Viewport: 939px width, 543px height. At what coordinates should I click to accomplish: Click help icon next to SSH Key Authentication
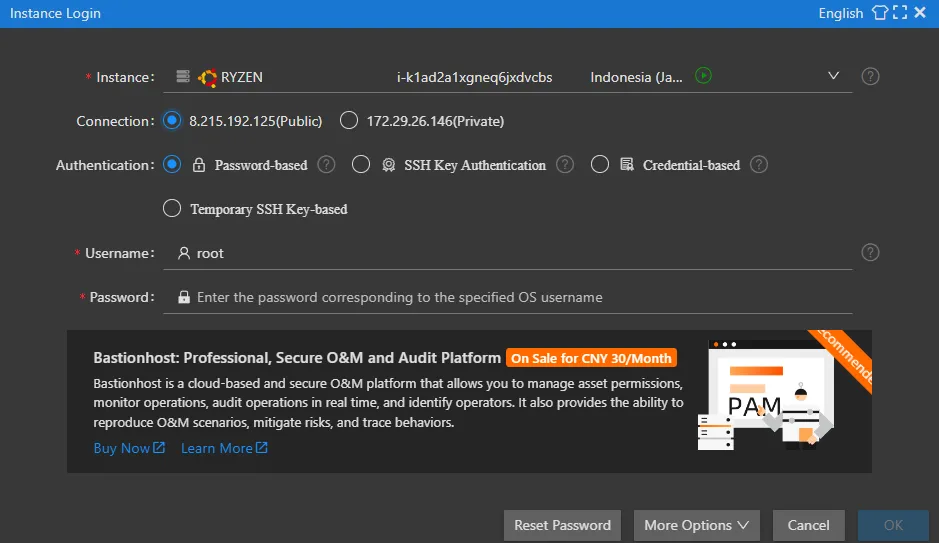coord(565,165)
